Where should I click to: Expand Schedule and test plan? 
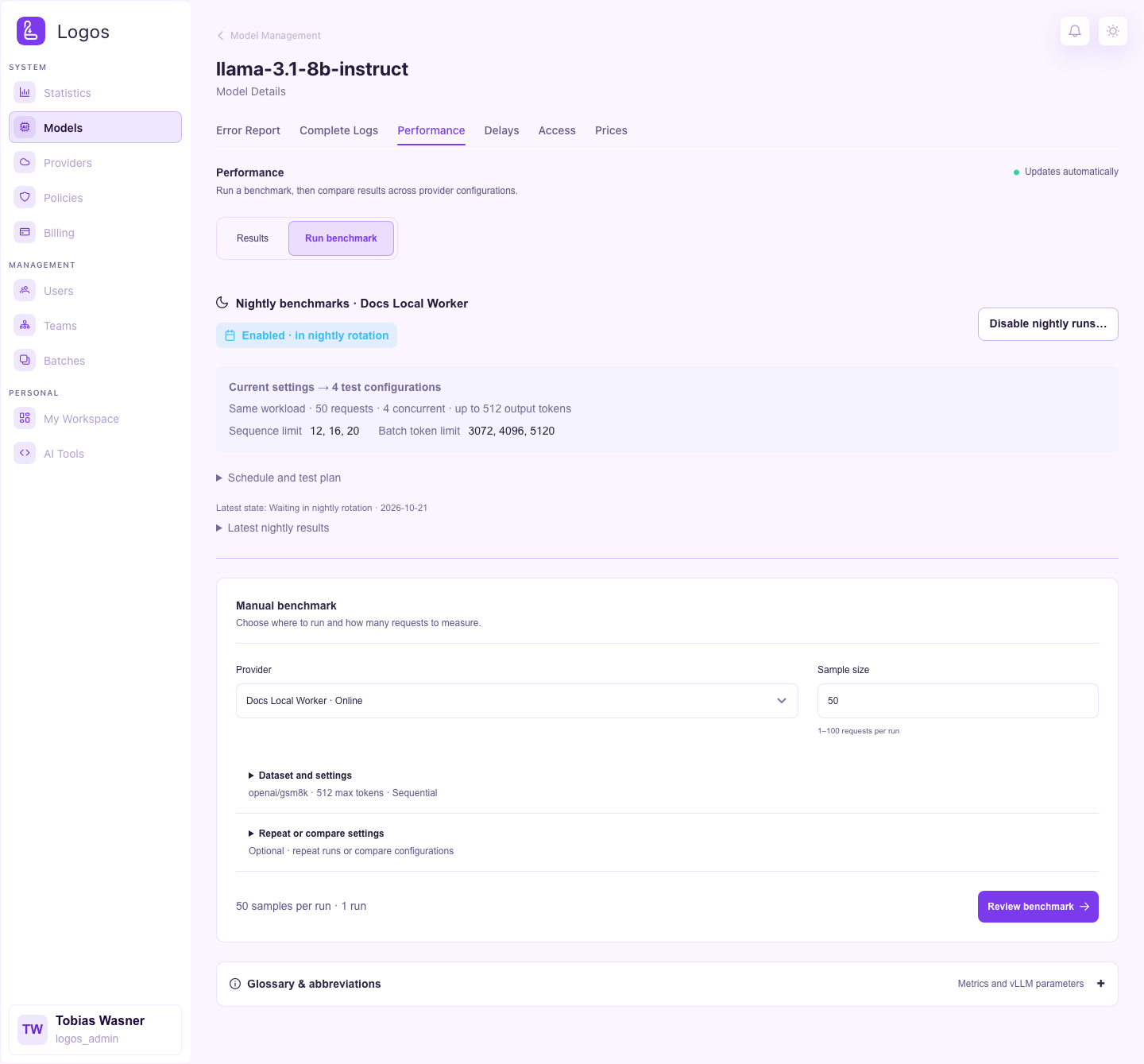[x=279, y=478]
